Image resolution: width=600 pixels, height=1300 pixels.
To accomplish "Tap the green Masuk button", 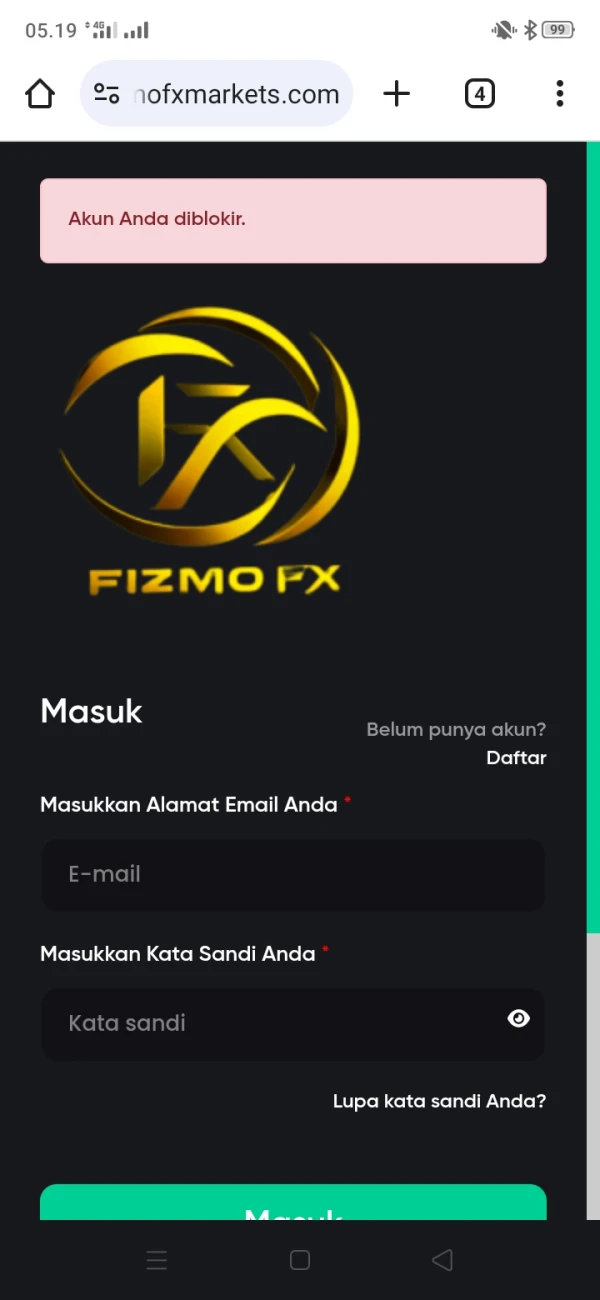I will click(293, 1202).
